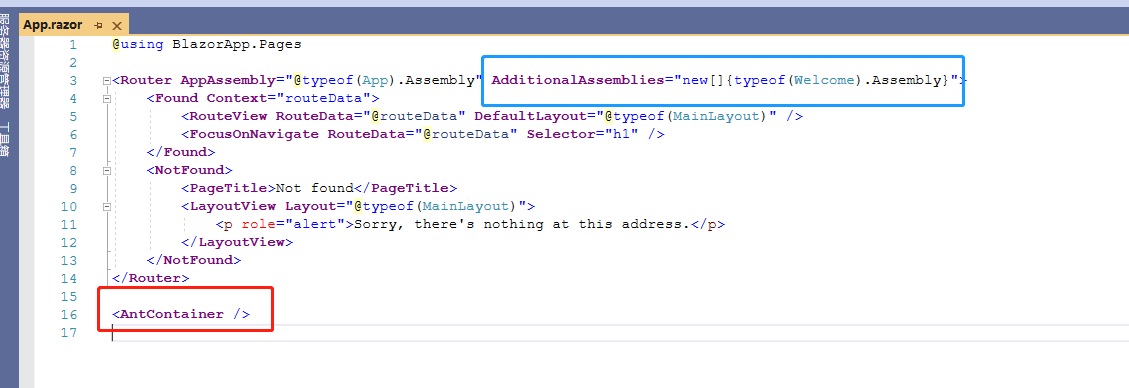The image size is (1129, 388).
Task: Click line number 15 in the gutter
Action: [x=68, y=296]
